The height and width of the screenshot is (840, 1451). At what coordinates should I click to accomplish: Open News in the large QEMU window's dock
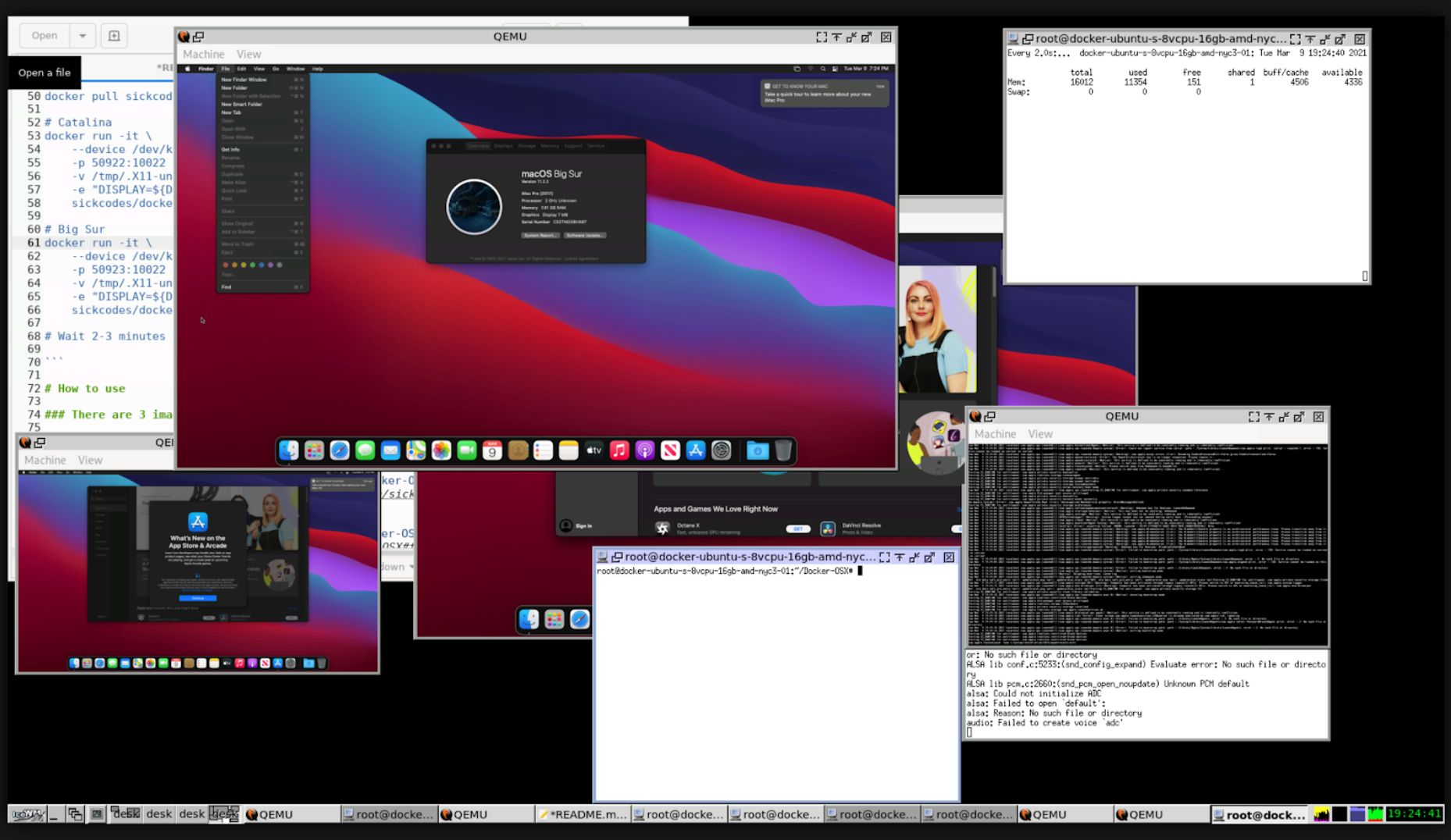click(x=670, y=450)
